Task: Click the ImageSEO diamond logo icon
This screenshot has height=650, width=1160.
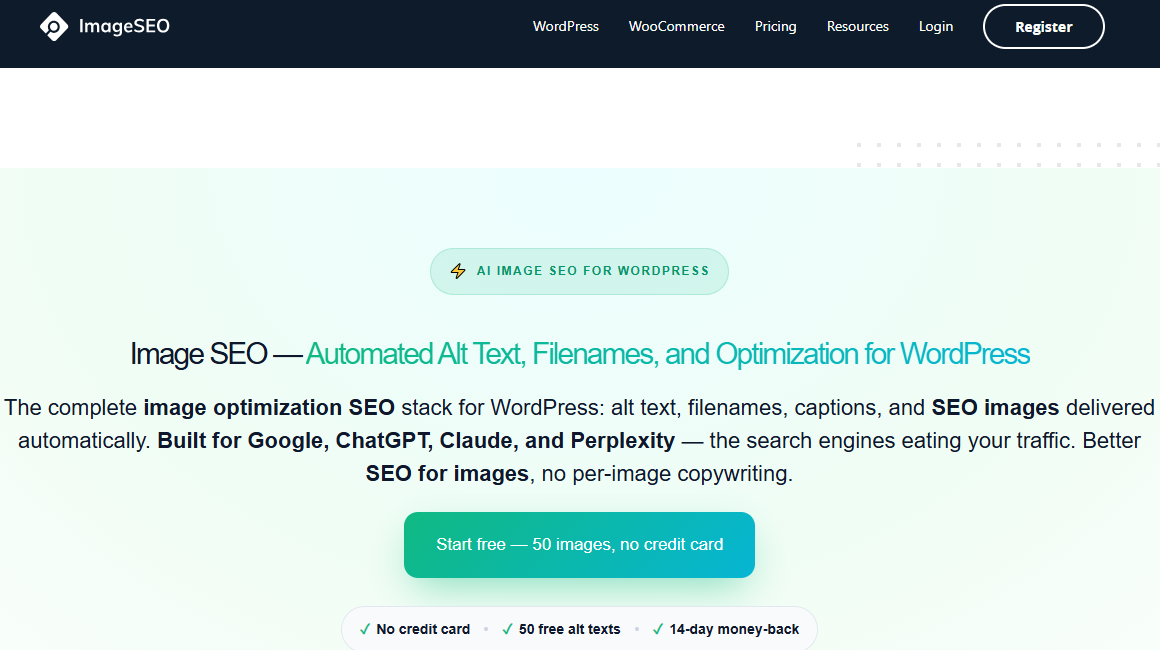Action: (53, 27)
